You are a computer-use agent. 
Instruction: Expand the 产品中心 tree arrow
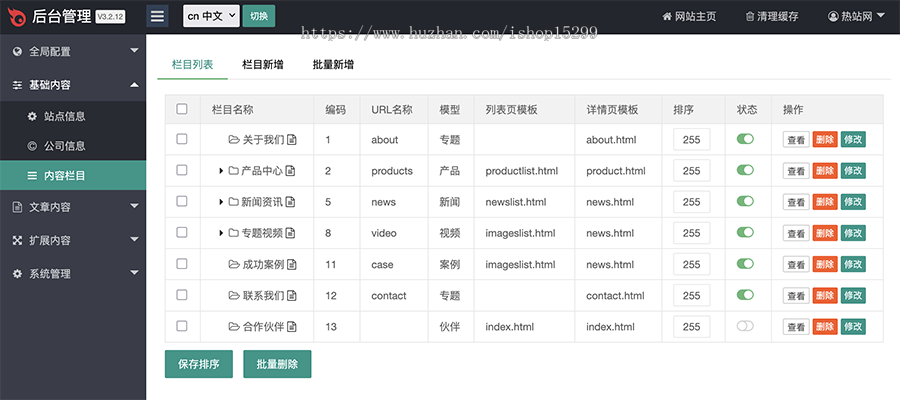click(221, 171)
